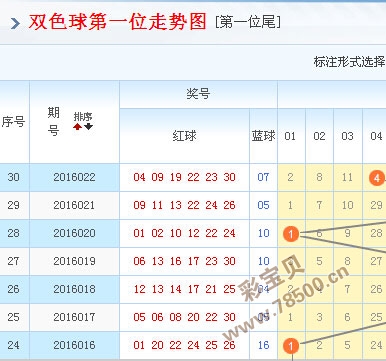Click missing value 24 in 04 column, row 2016016
The width and height of the screenshot is (386, 361).
376,345
